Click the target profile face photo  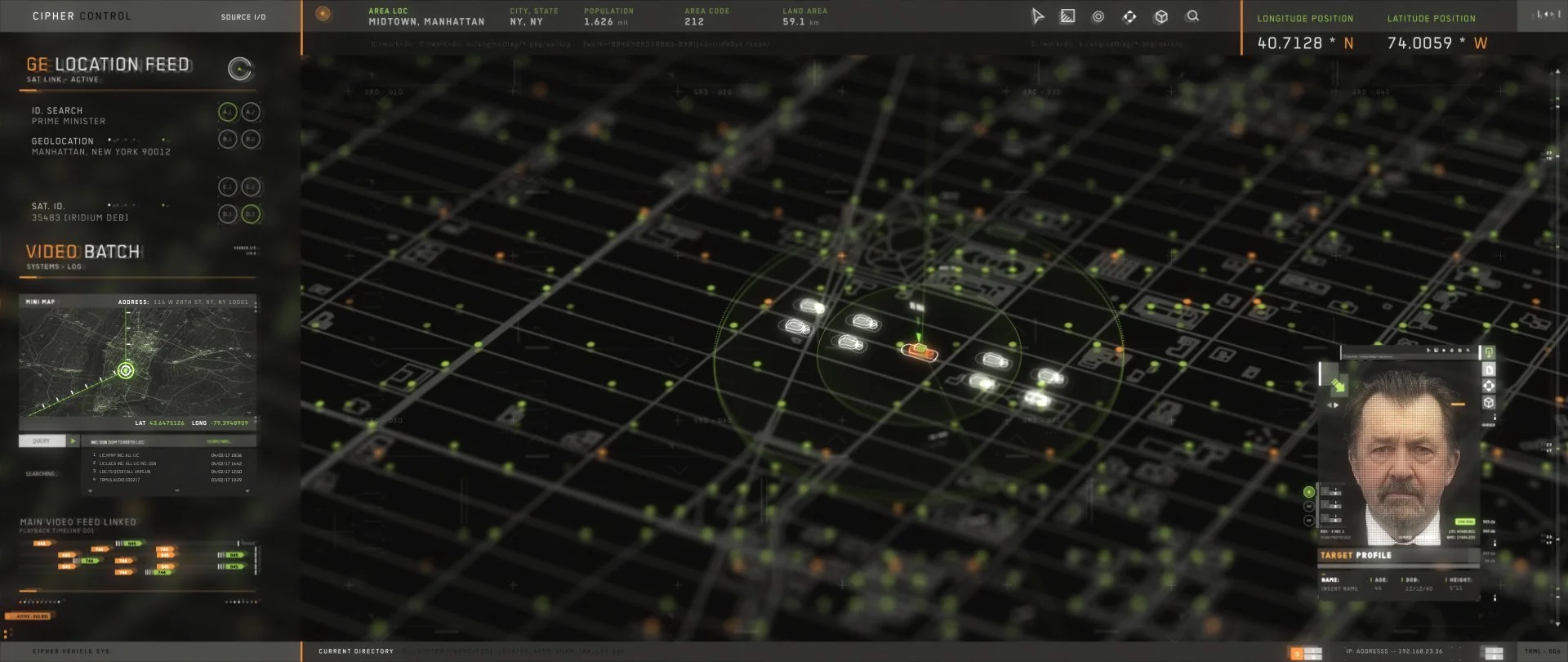[1404, 458]
